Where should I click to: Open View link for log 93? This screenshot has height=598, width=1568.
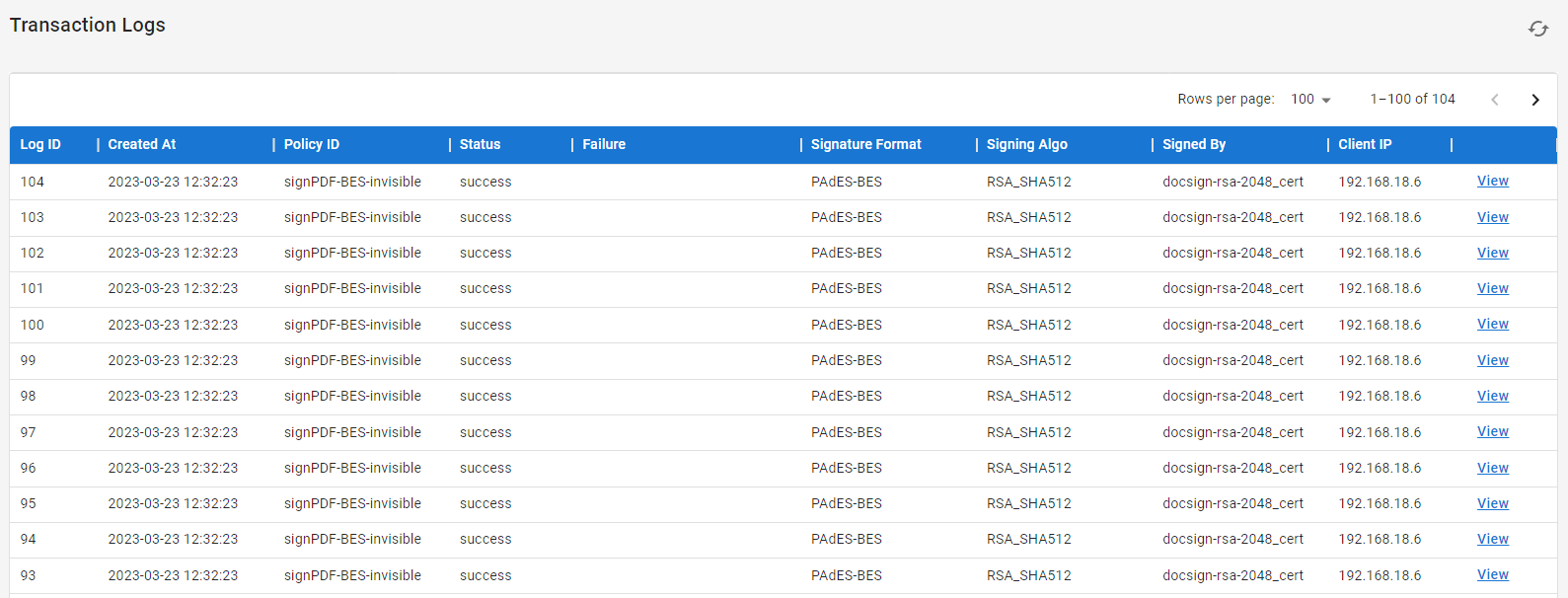(1493, 574)
